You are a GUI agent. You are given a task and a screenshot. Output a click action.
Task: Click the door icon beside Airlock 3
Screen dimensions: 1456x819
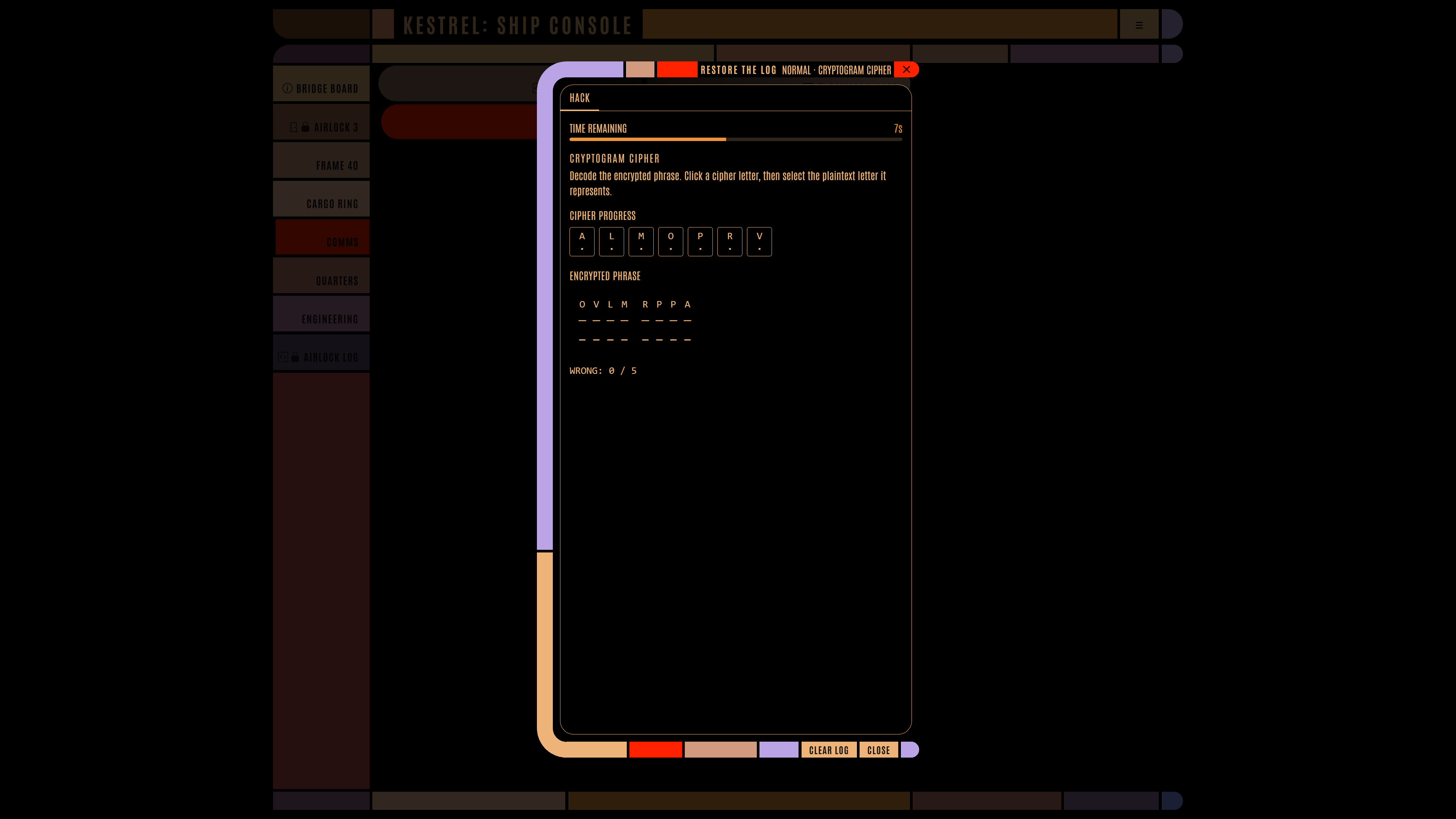coord(293,127)
